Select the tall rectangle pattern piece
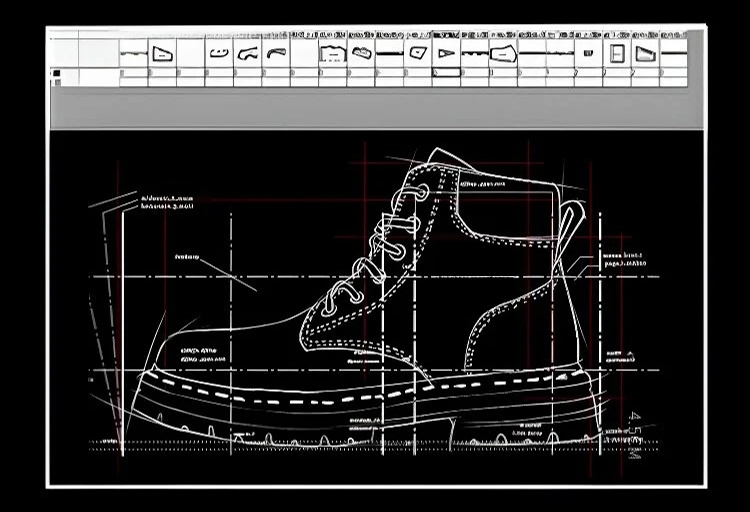This screenshot has height=512, width=750. (x=617, y=54)
